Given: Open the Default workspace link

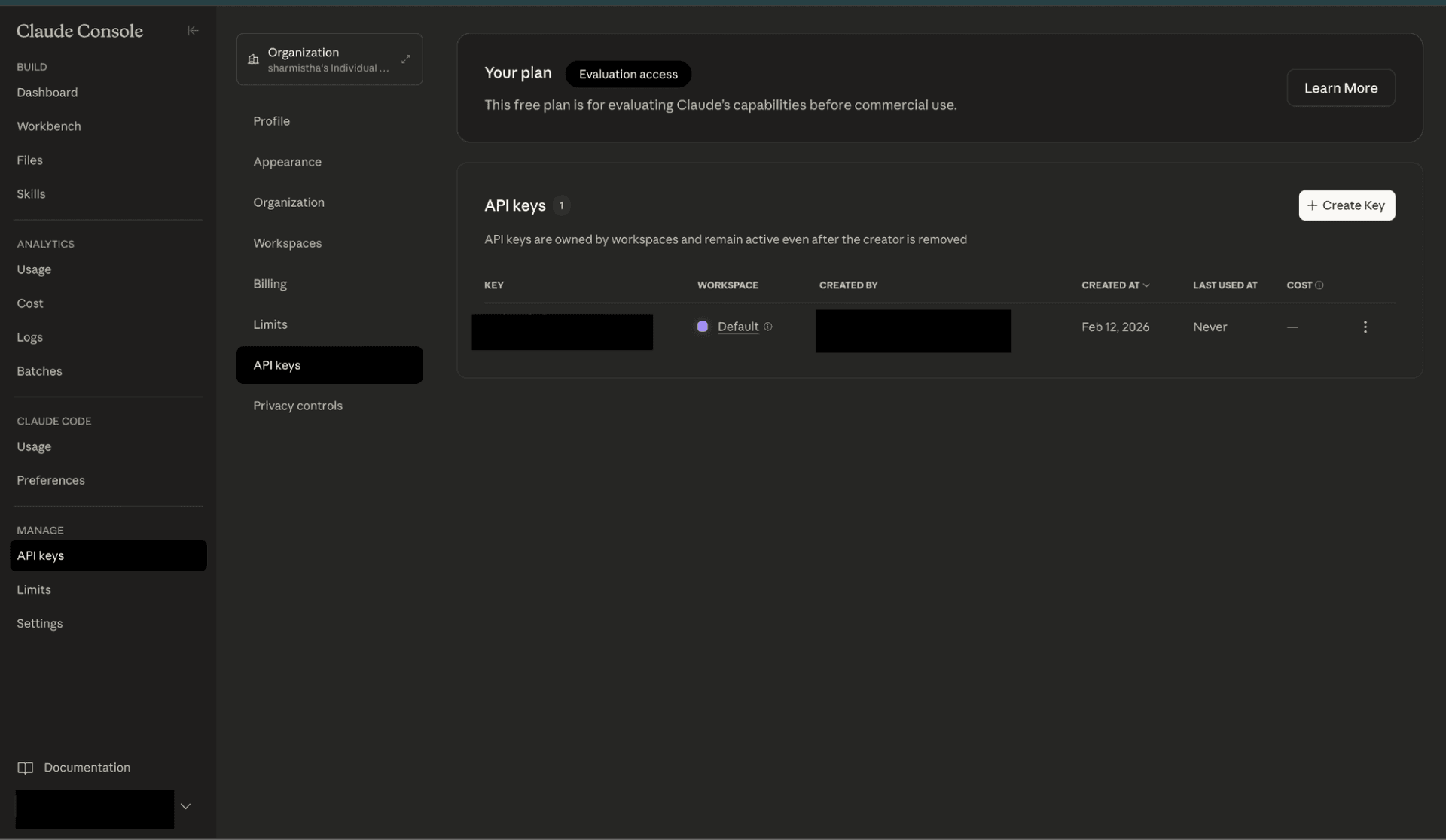Looking at the screenshot, I should 737,327.
